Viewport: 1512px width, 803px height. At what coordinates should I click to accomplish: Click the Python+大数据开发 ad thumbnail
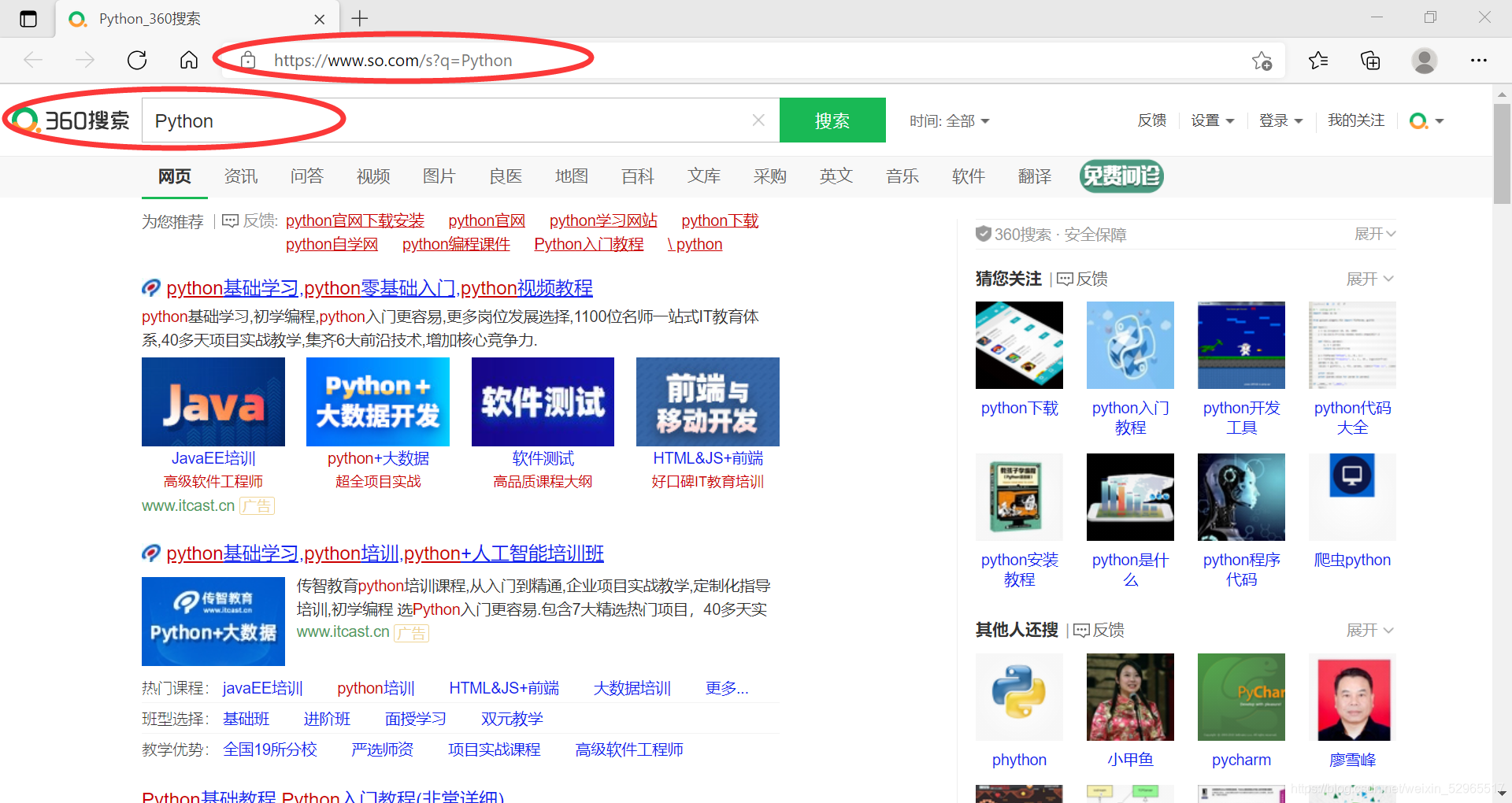[x=378, y=401]
